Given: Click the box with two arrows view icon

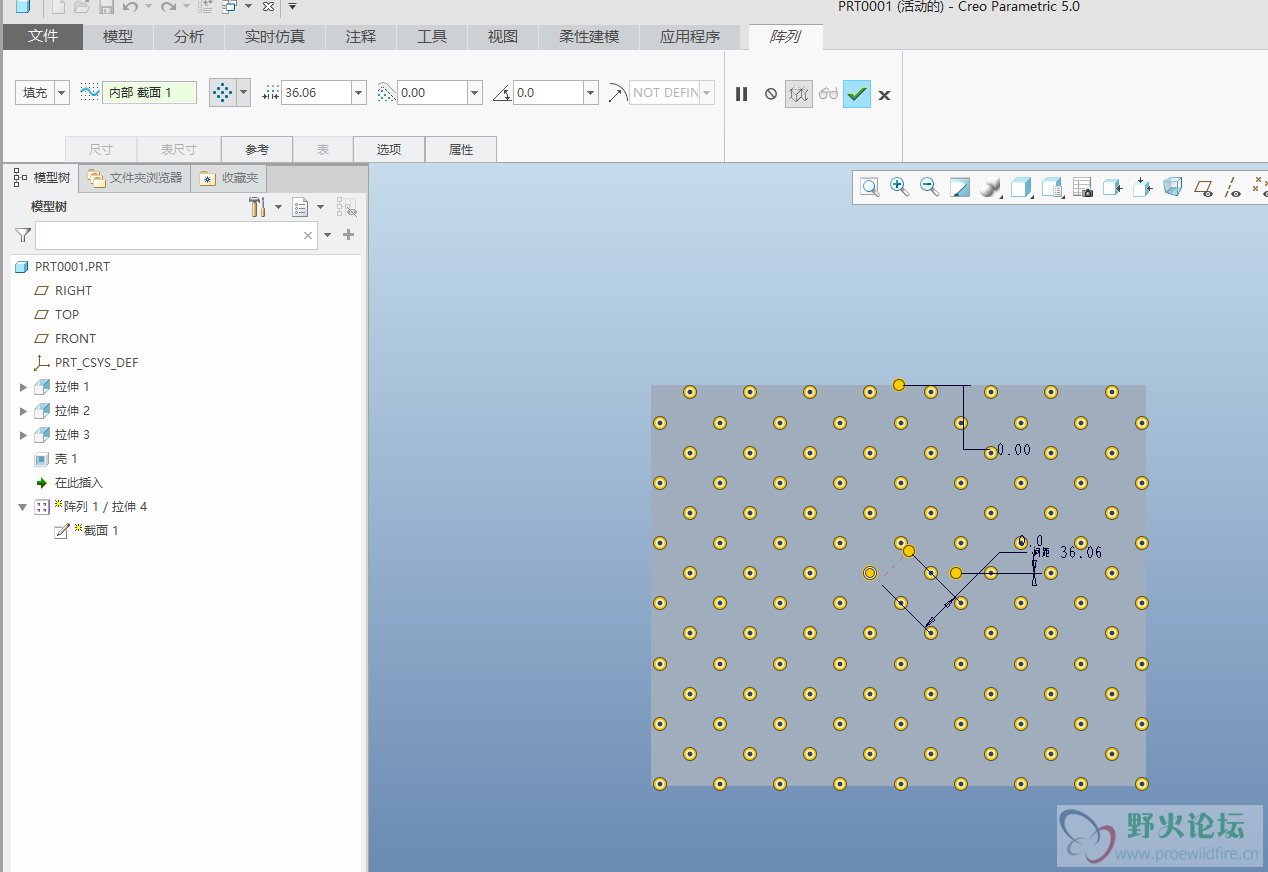Looking at the screenshot, I should 1143,187.
